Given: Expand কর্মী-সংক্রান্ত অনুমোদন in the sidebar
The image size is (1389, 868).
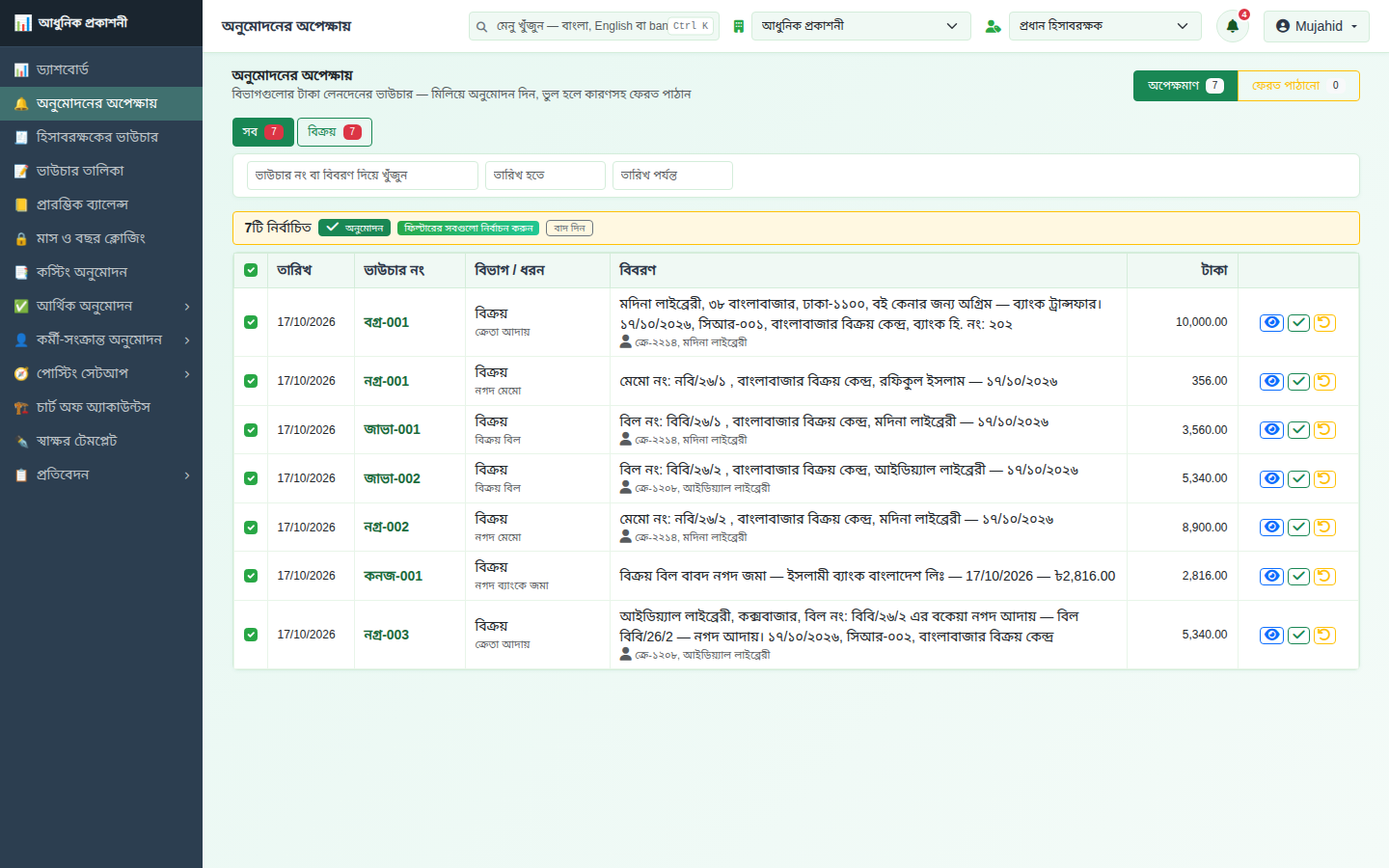Looking at the screenshot, I should tap(101, 339).
